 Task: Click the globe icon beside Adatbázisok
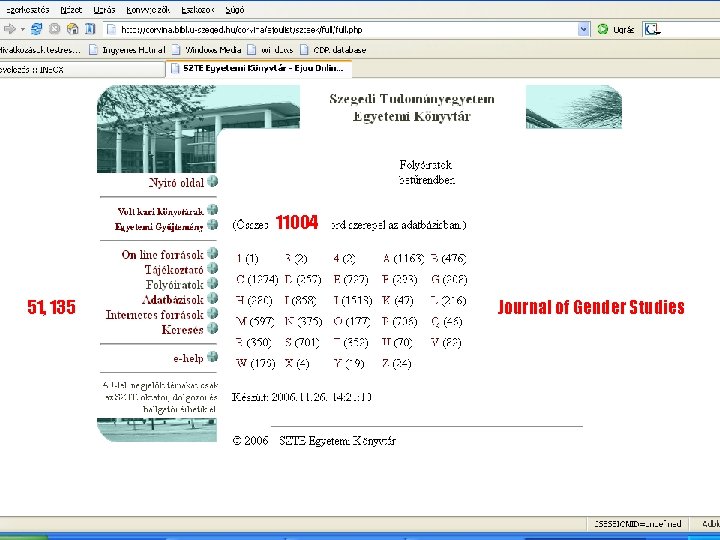point(212,298)
